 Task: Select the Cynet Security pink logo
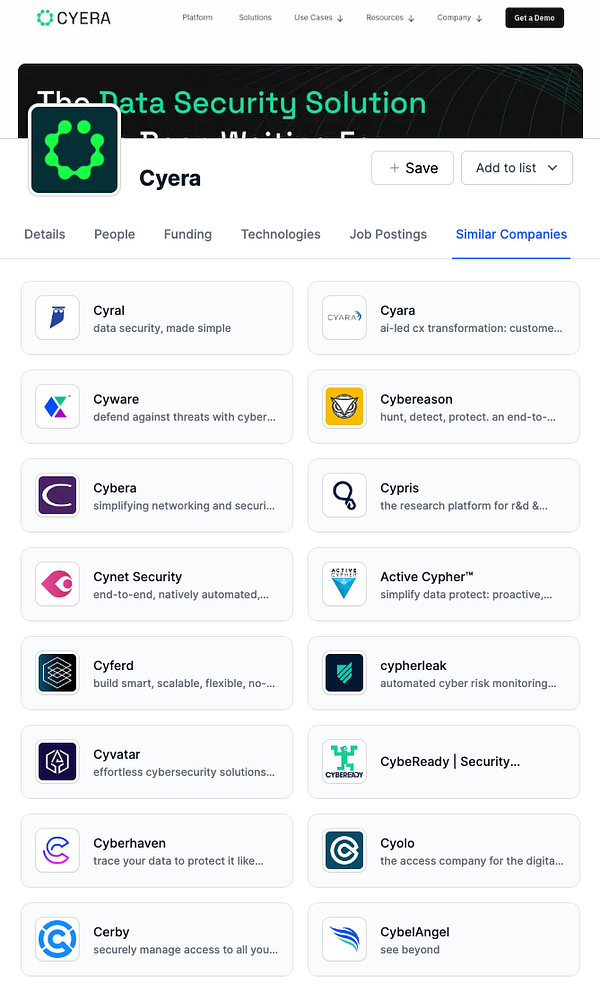coord(57,584)
